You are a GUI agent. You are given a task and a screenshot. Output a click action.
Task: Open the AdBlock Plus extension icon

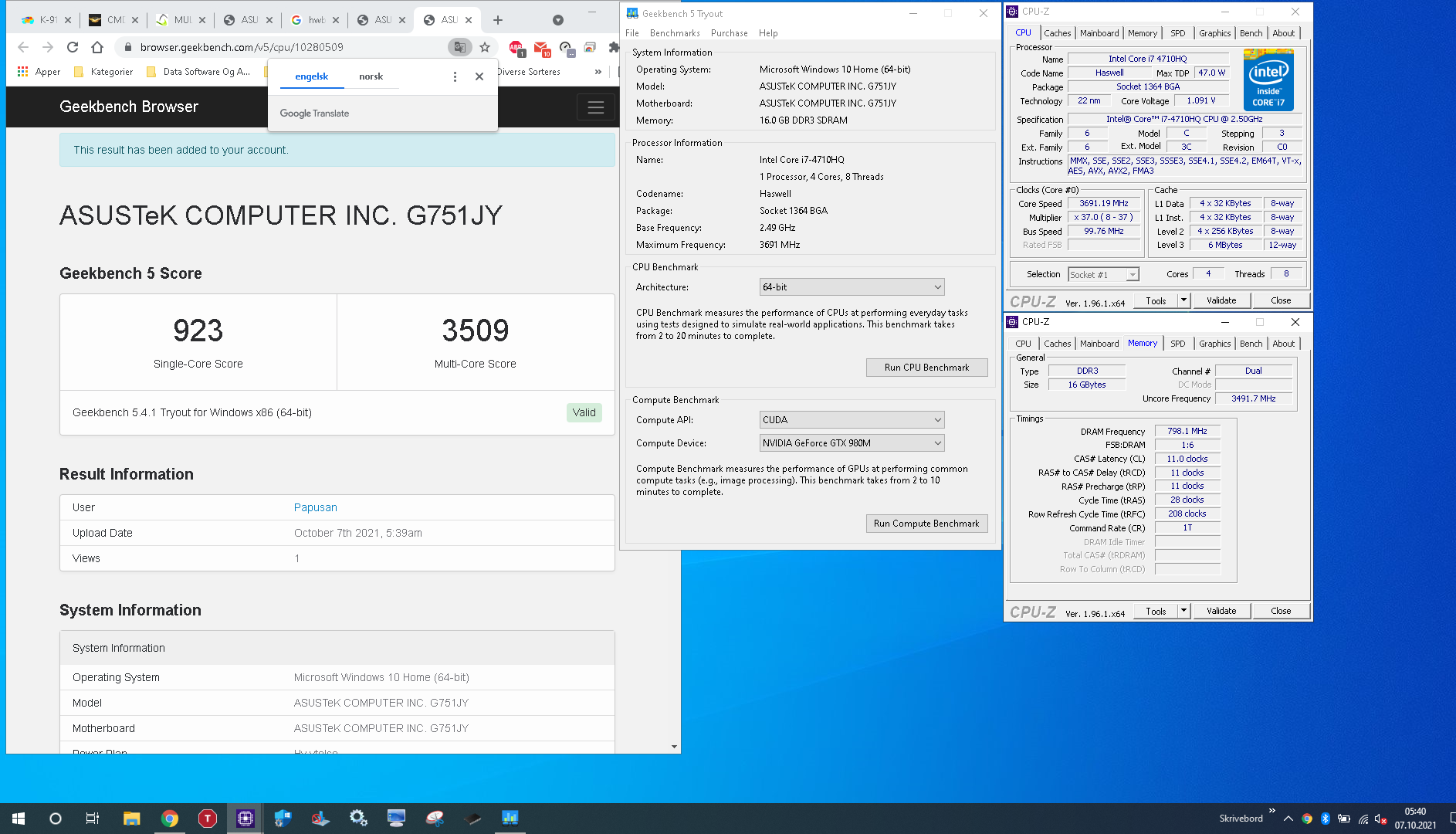pos(516,48)
